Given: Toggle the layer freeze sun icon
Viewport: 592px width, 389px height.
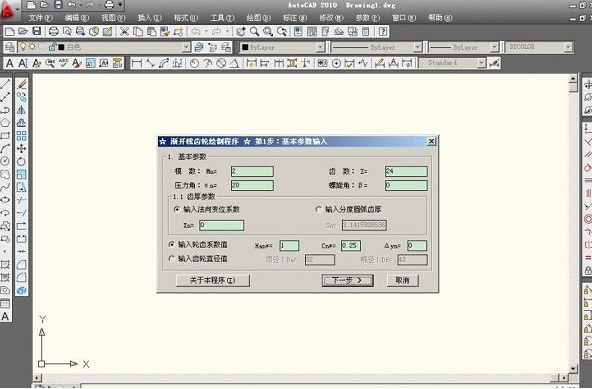Looking at the screenshot, I should coord(33,47).
